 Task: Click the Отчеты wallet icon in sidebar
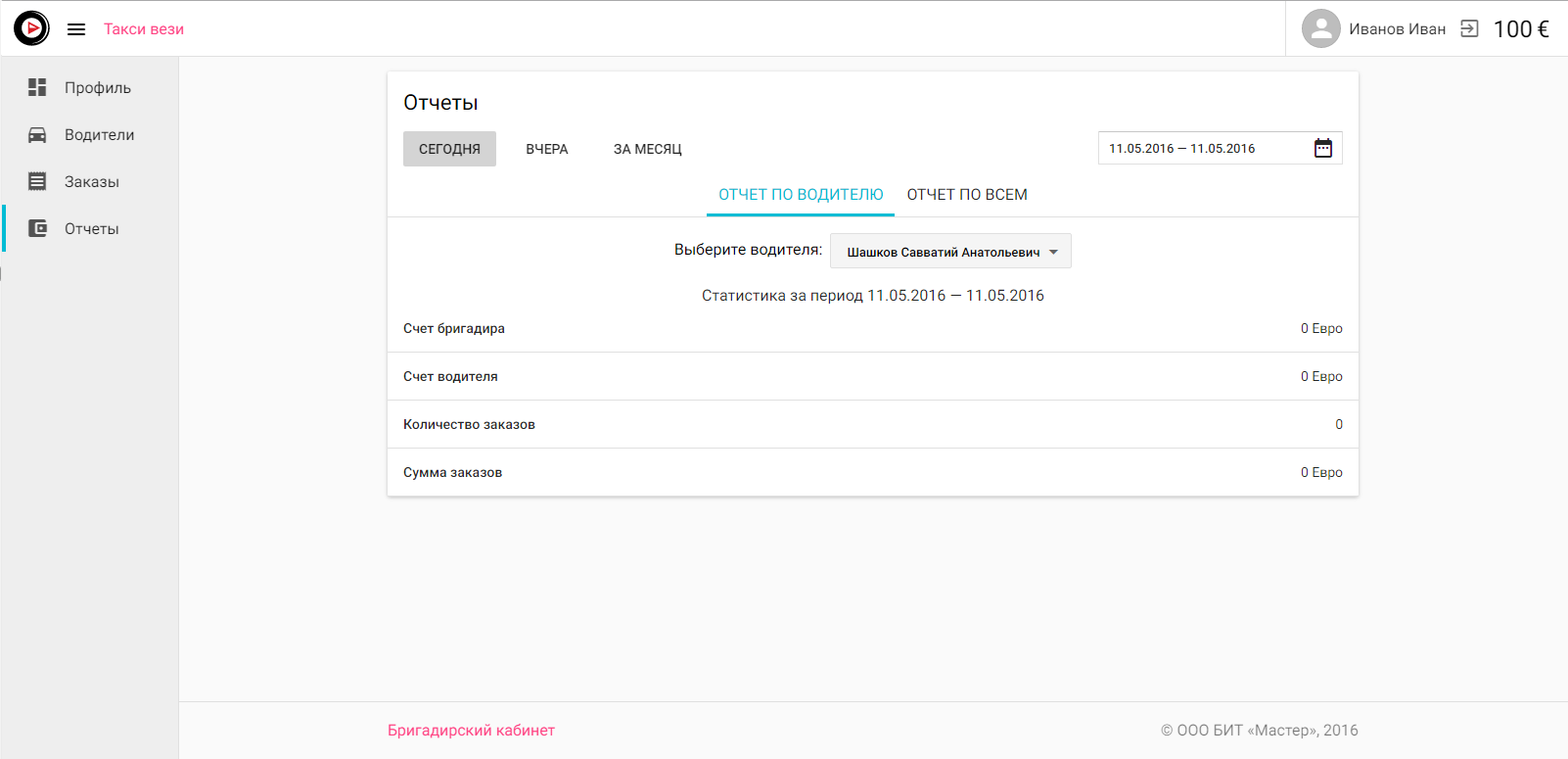click(x=37, y=228)
